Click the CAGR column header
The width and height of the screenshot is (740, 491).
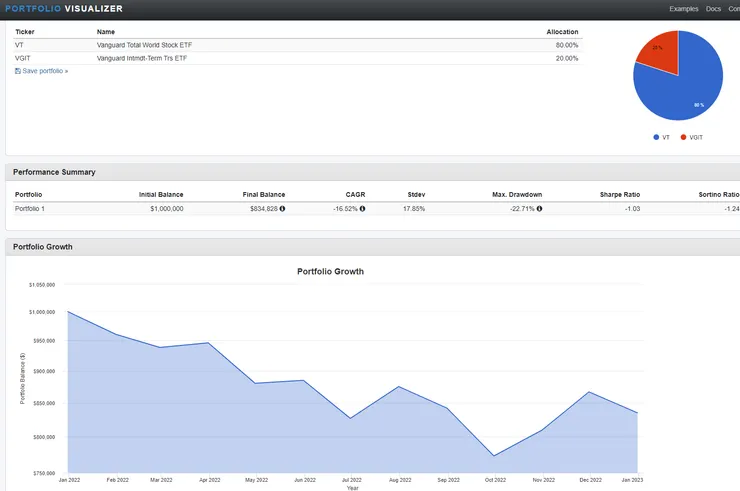(x=355, y=195)
